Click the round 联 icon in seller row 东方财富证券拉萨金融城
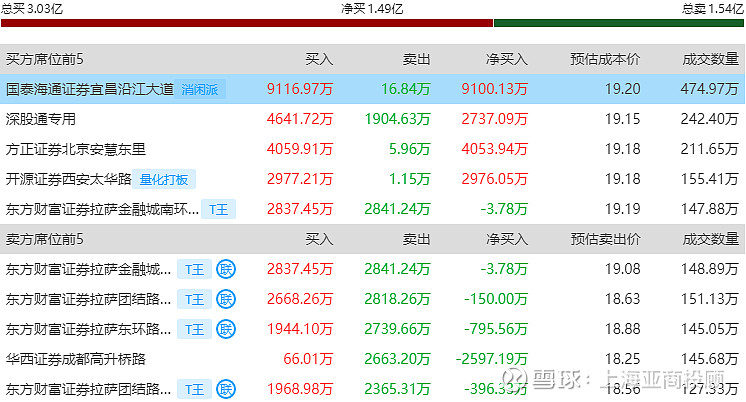The width and height of the screenshot is (746, 402). 226,269
